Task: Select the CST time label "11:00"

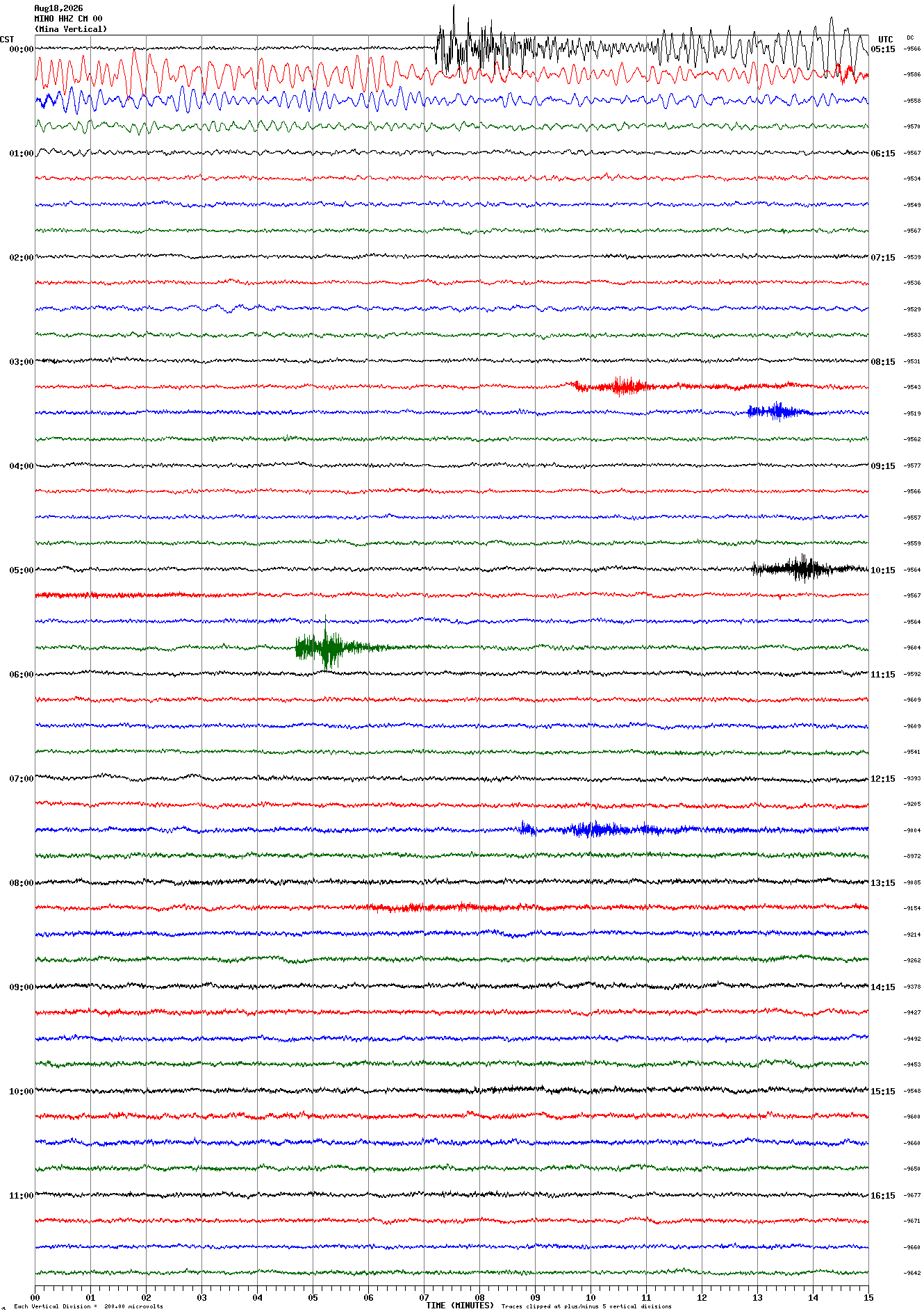Action: point(22,1196)
